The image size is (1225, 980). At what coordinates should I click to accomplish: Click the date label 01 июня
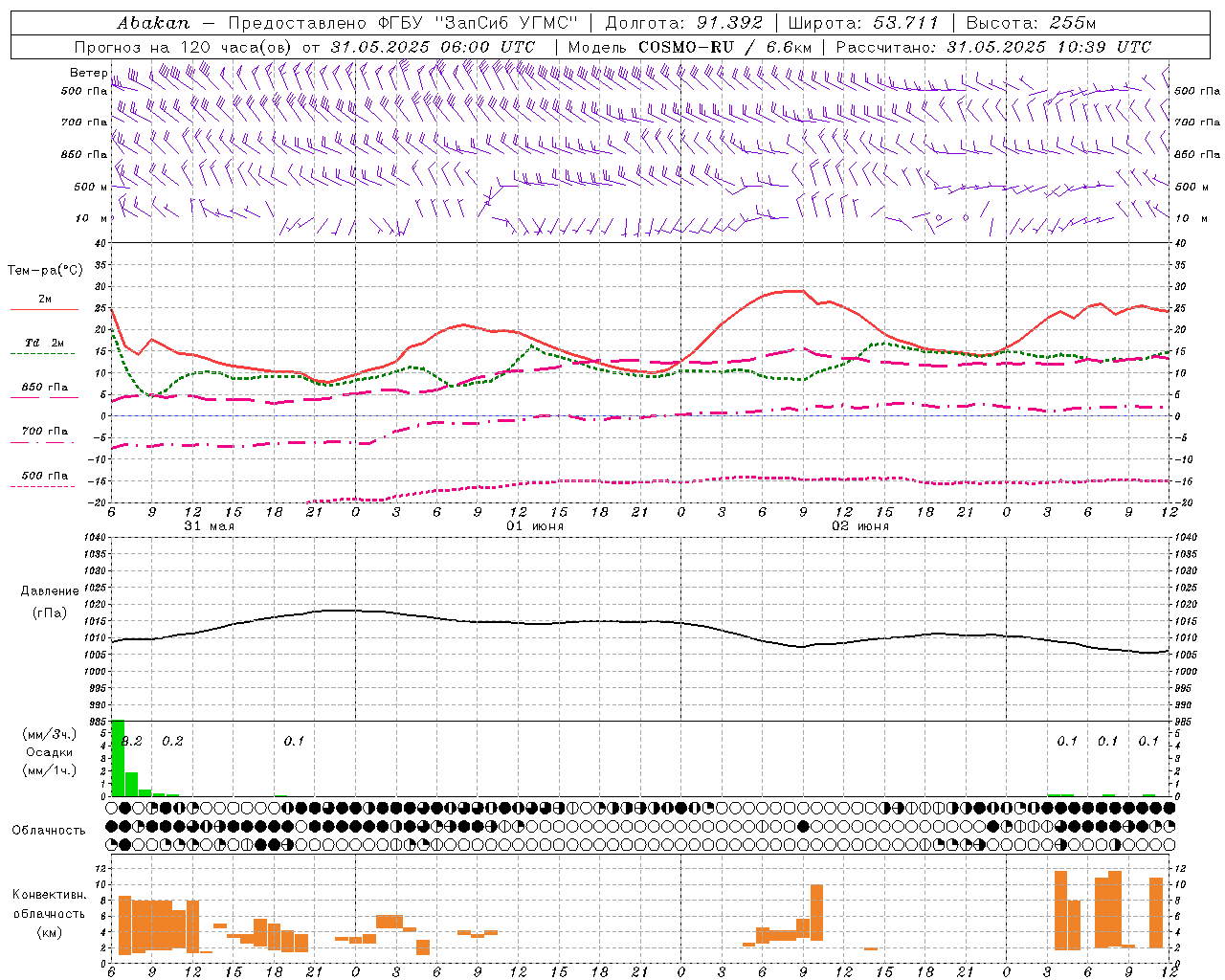[x=535, y=526]
